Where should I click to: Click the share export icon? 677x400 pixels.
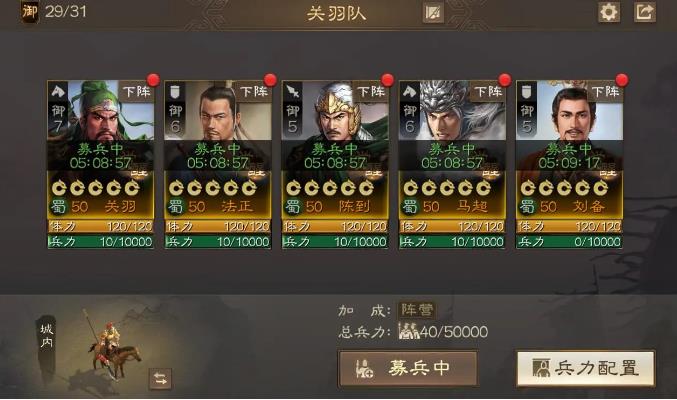click(x=645, y=12)
